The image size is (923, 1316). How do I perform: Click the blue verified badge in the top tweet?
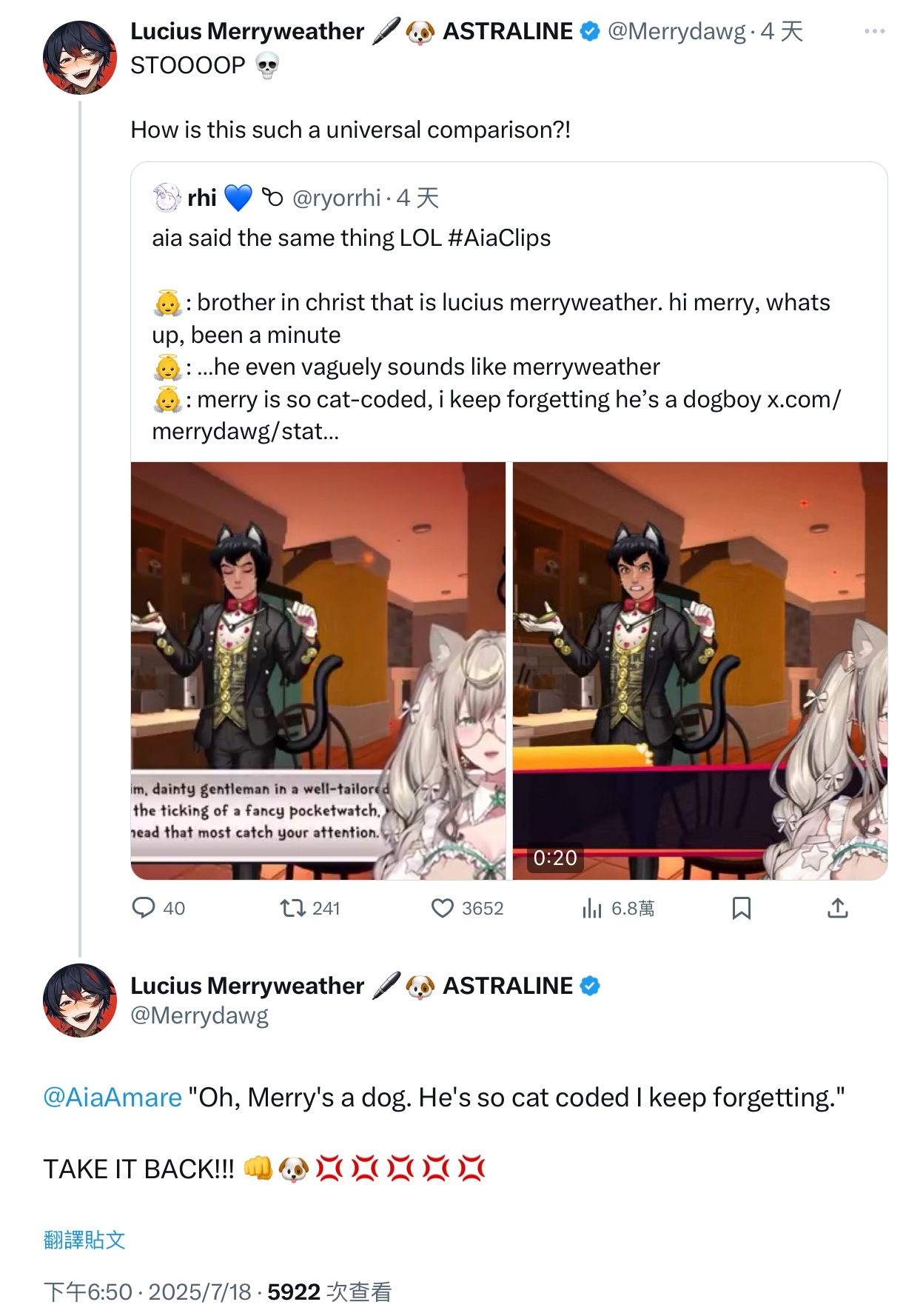tap(590, 31)
